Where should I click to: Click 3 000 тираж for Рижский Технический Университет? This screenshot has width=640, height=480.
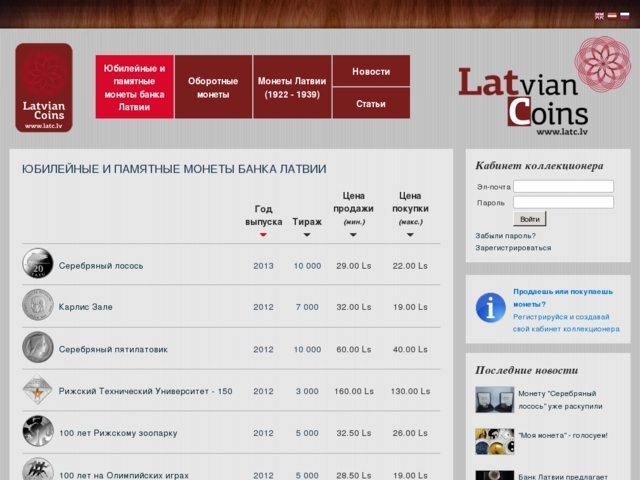307,391
